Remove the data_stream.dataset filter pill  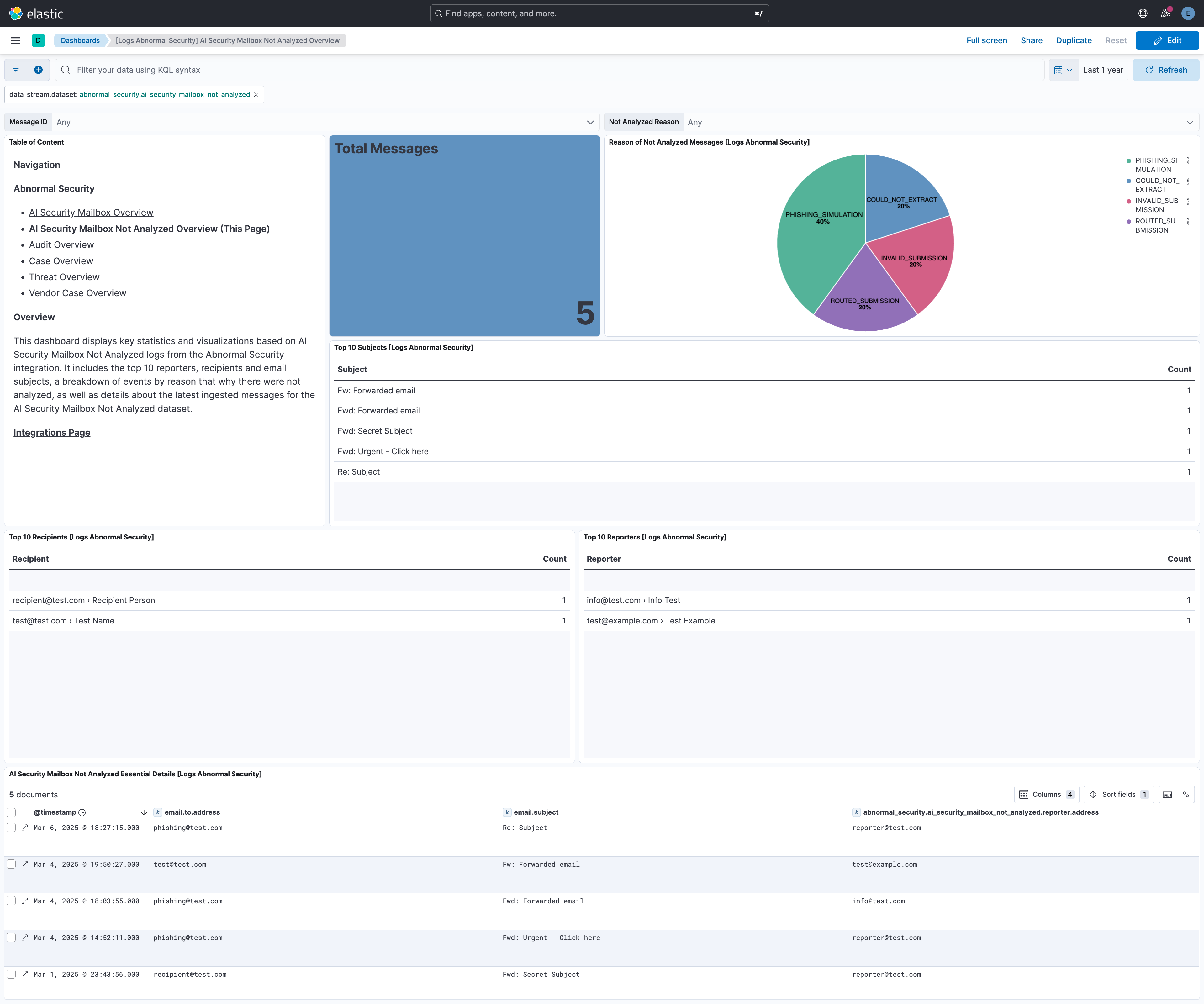click(256, 95)
